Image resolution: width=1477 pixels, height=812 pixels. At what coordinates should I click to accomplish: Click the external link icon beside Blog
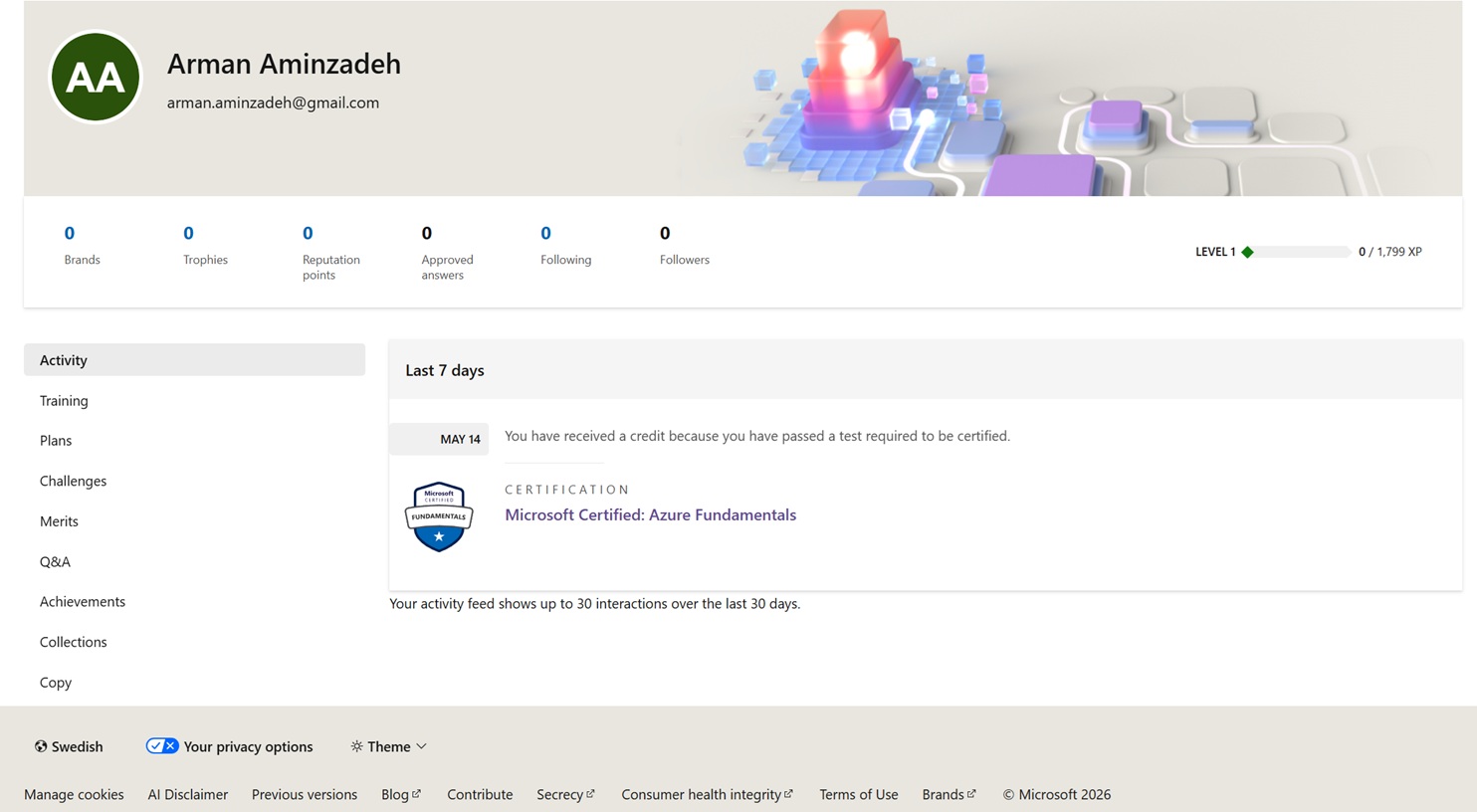416,794
